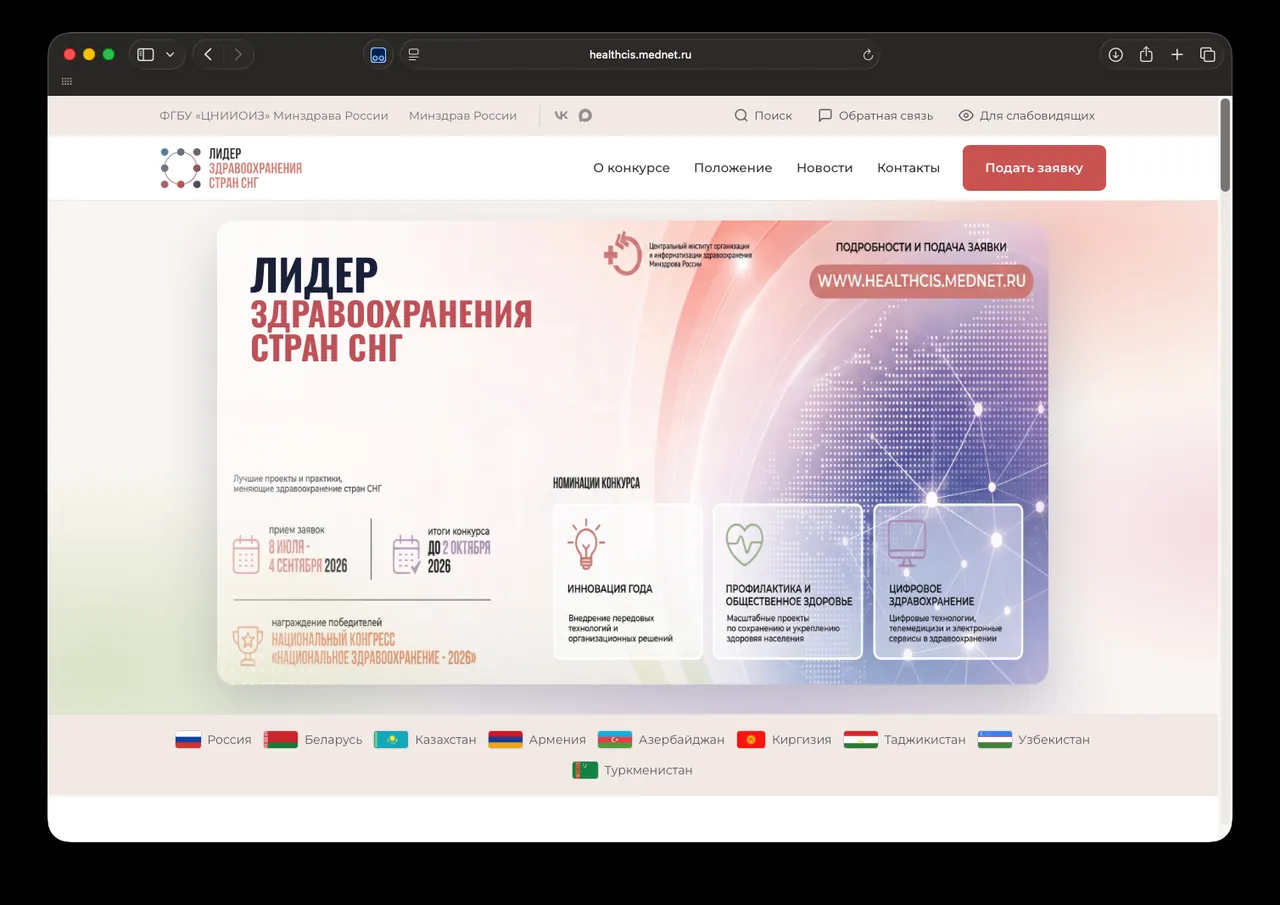1280x905 pixels.
Task: Click the main contest banner image
Action: [633, 452]
